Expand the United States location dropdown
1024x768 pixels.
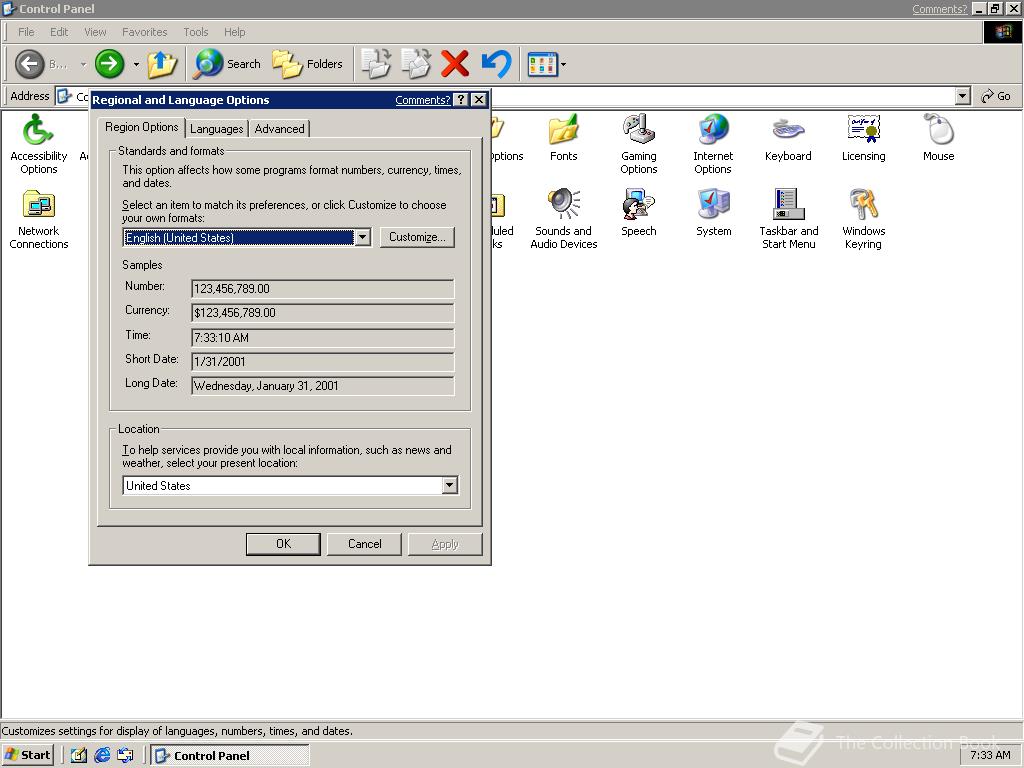click(x=449, y=485)
